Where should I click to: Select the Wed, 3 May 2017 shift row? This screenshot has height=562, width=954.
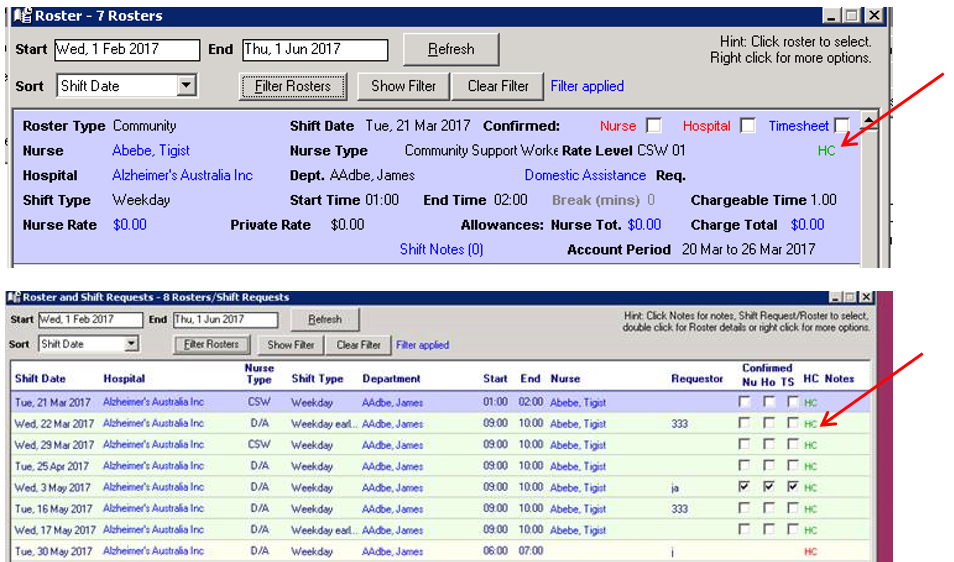click(x=441, y=487)
